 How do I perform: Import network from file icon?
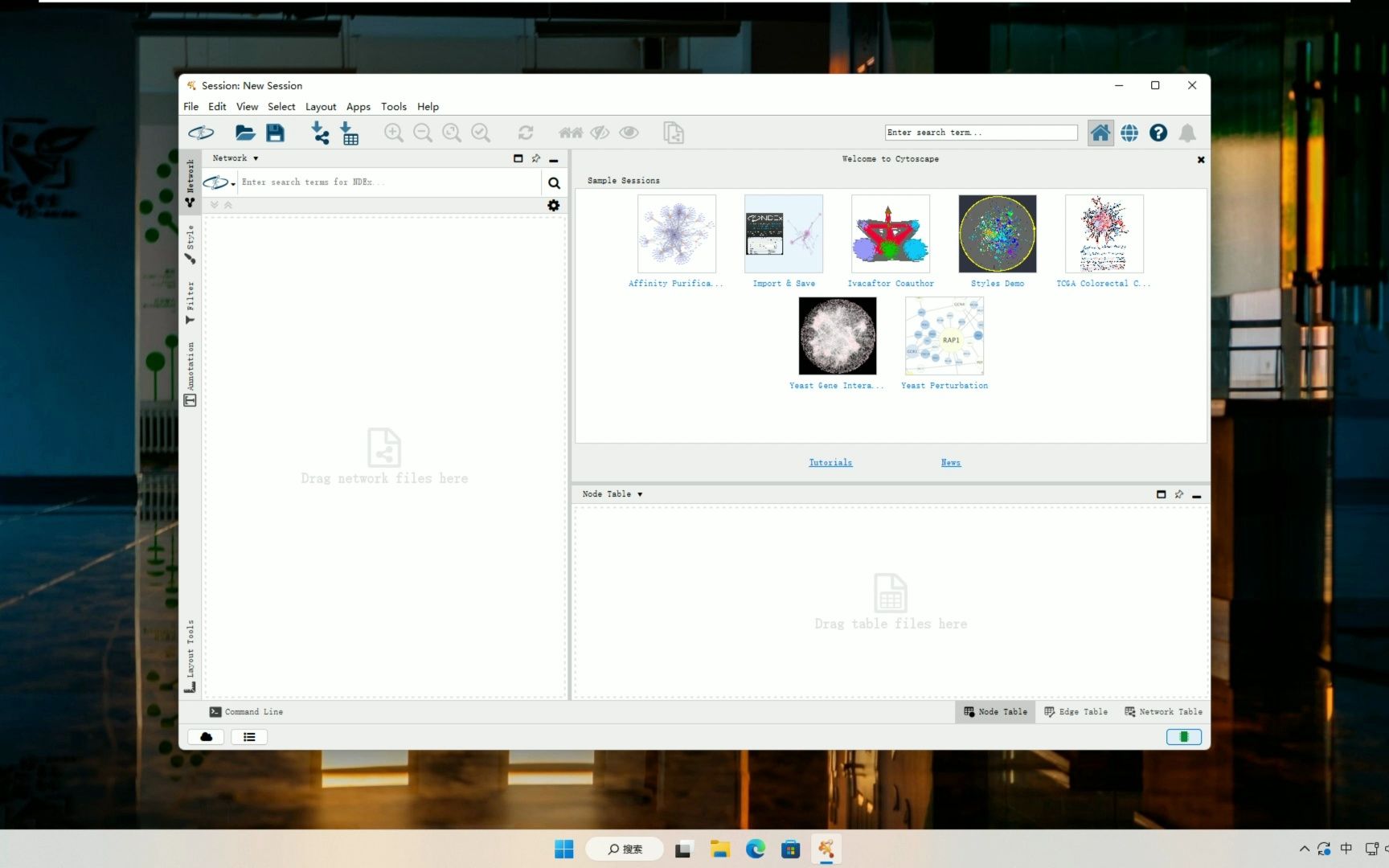(x=320, y=133)
